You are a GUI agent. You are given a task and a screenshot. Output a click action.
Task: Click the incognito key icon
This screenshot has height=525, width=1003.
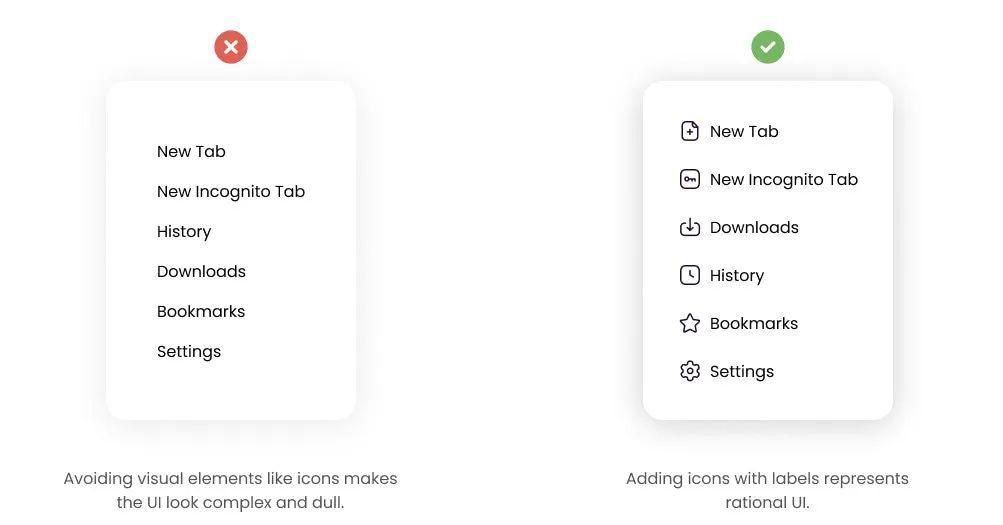click(690, 179)
